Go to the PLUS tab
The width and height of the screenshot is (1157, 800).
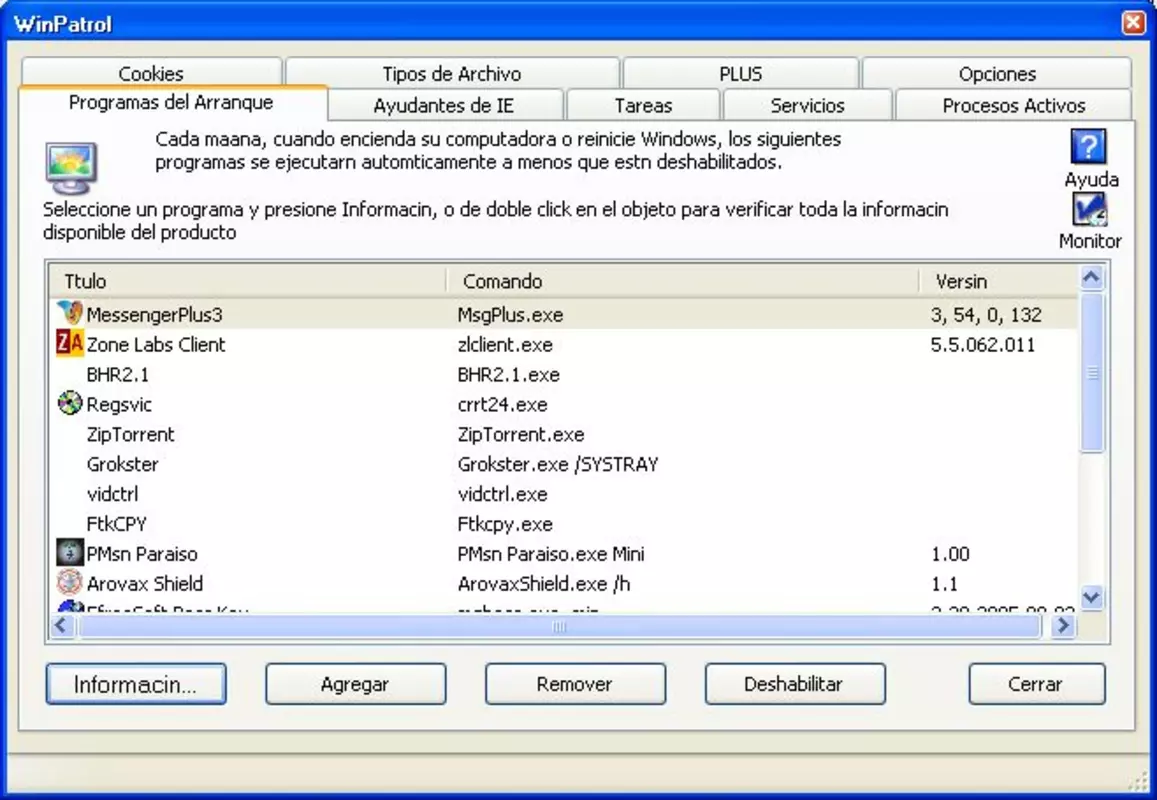pyautogui.click(x=740, y=73)
